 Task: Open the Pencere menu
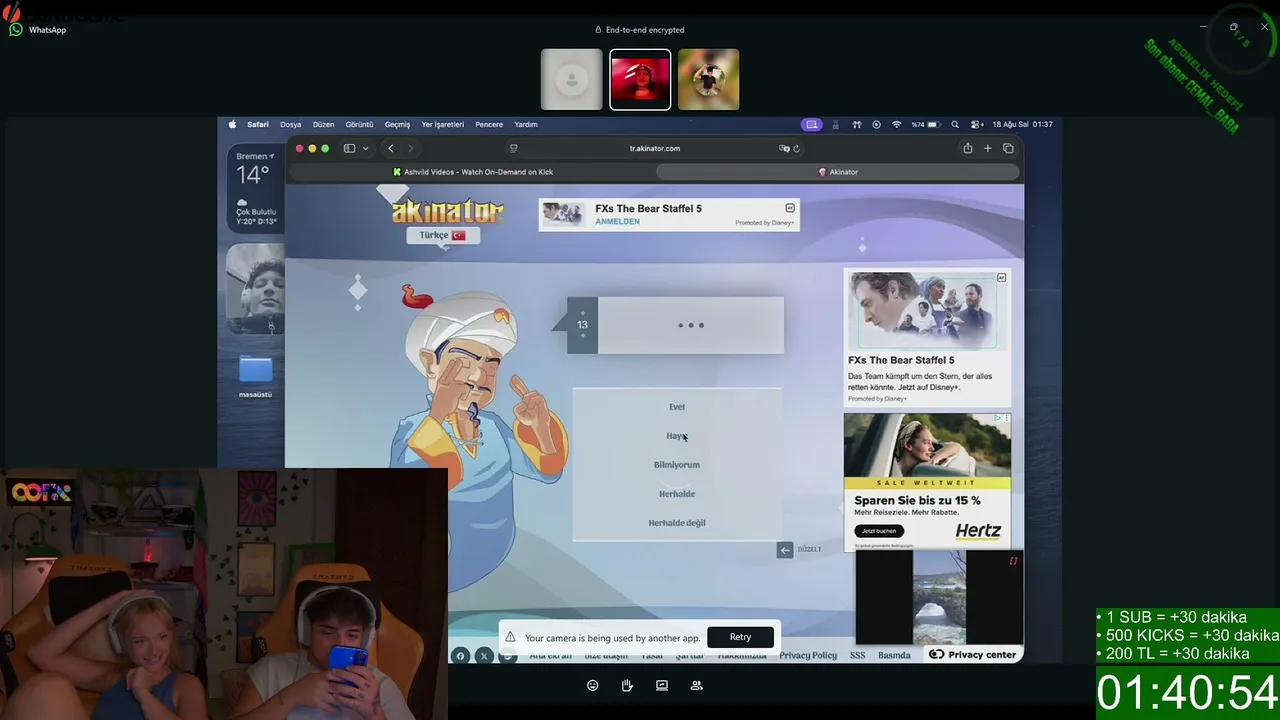pos(489,125)
